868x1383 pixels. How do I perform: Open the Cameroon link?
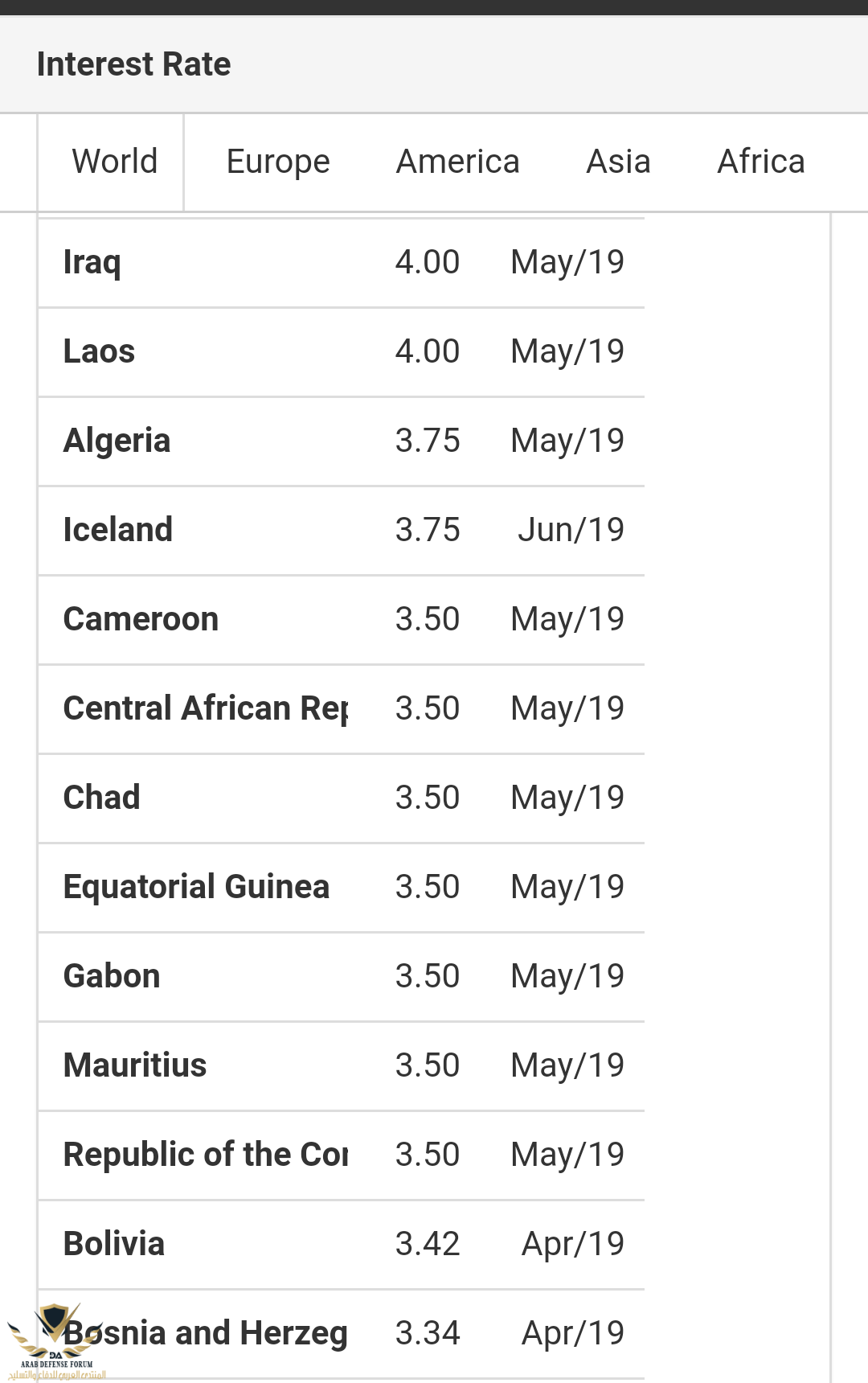141,619
